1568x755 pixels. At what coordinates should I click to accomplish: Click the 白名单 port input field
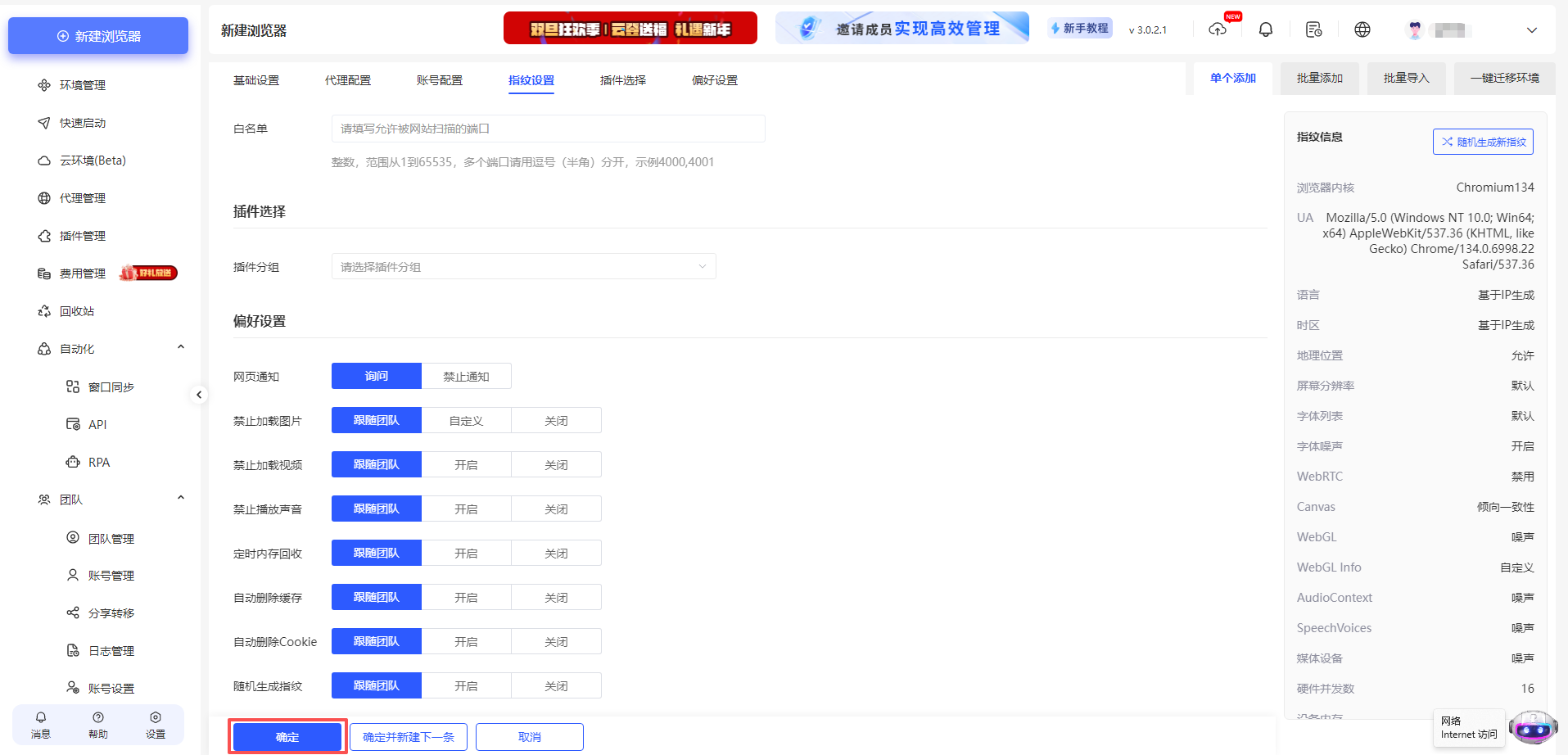[547, 129]
